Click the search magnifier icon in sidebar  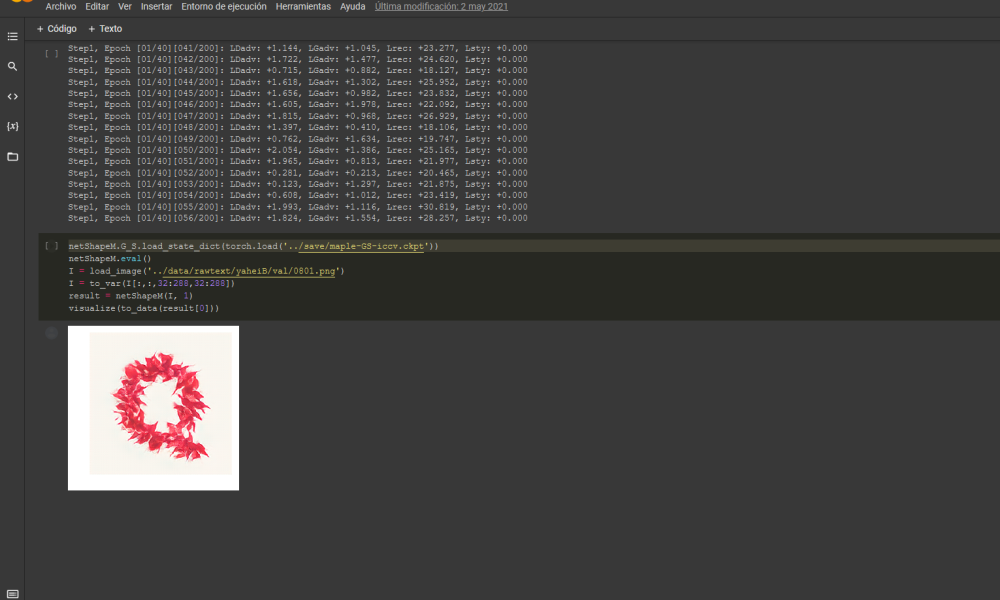pyautogui.click(x=12, y=66)
